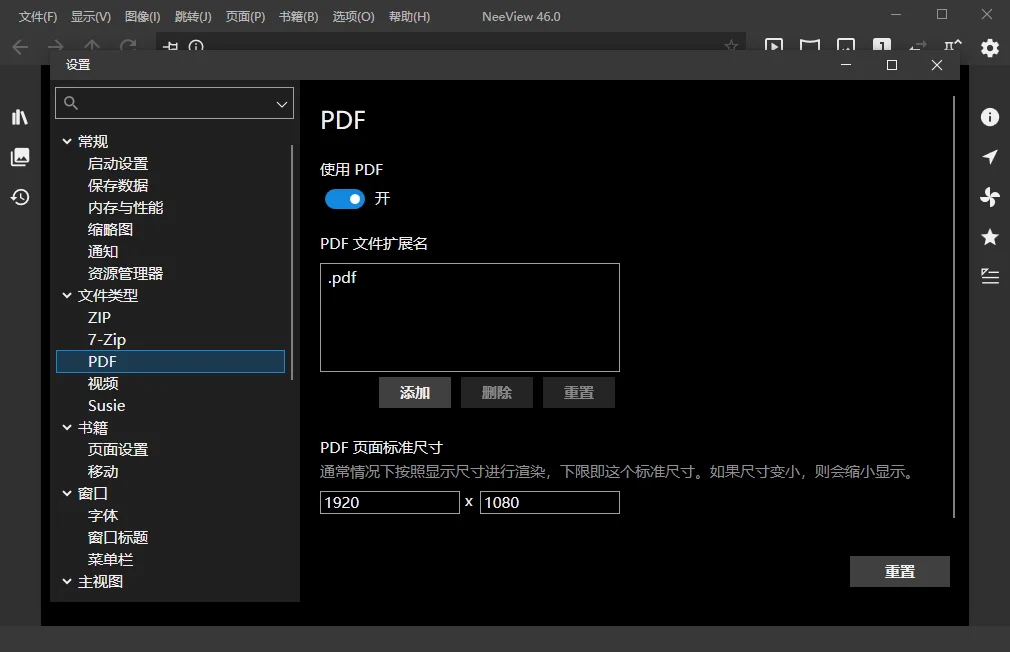Select the PDF item in settings tree
This screenshot has height=652, width=1010.
point(171,361)
